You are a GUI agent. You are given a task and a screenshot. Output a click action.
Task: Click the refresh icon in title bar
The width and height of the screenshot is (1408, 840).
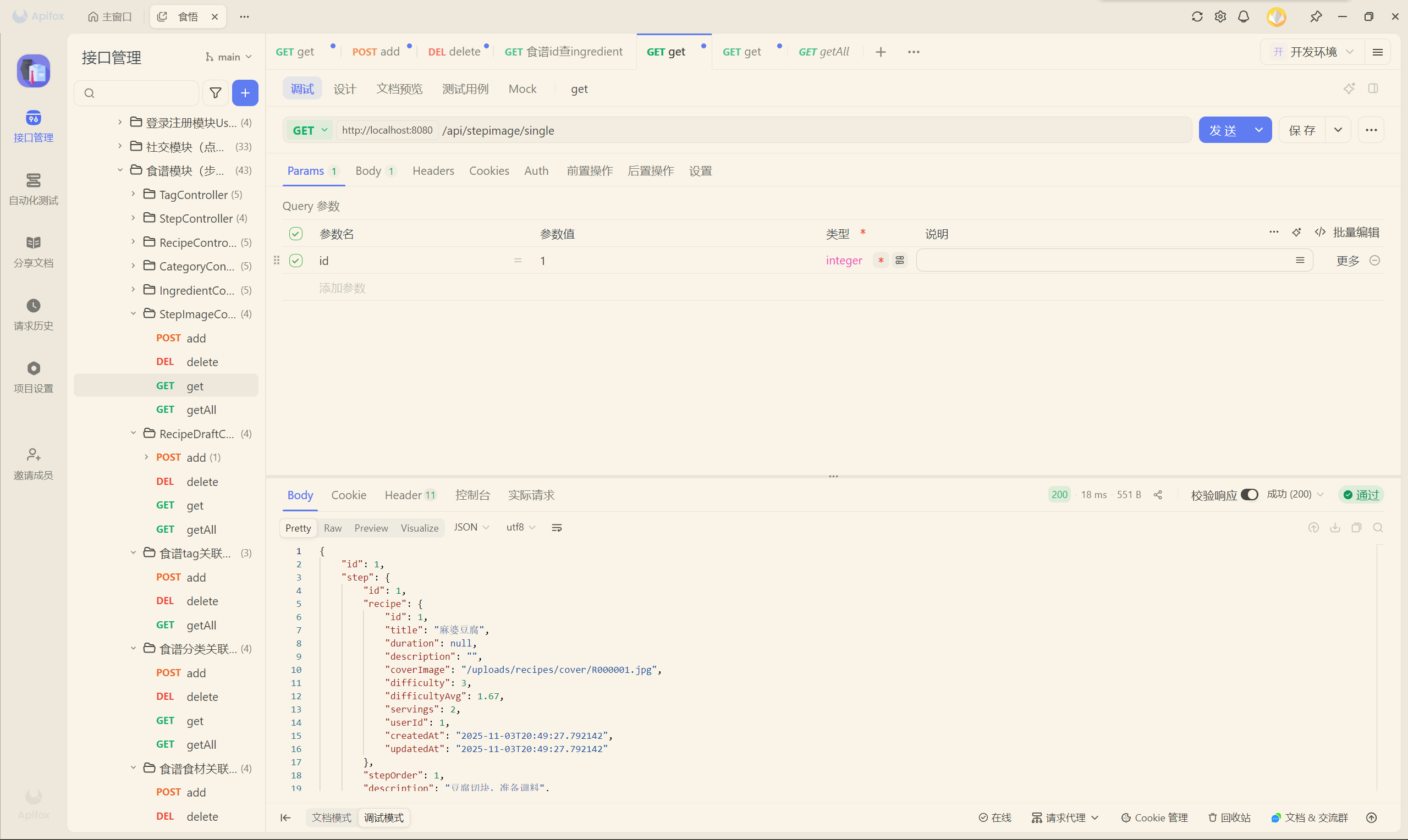click(1197, 16)
